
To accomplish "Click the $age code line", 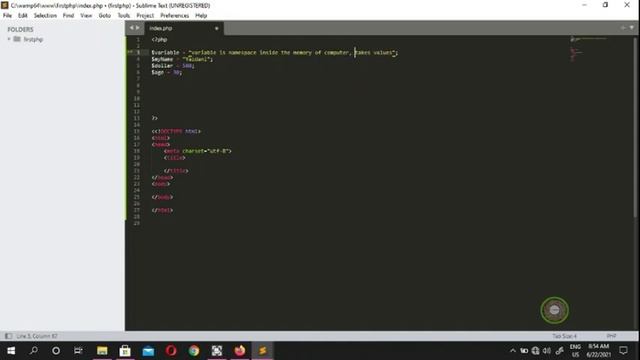I will click(167, 72).
